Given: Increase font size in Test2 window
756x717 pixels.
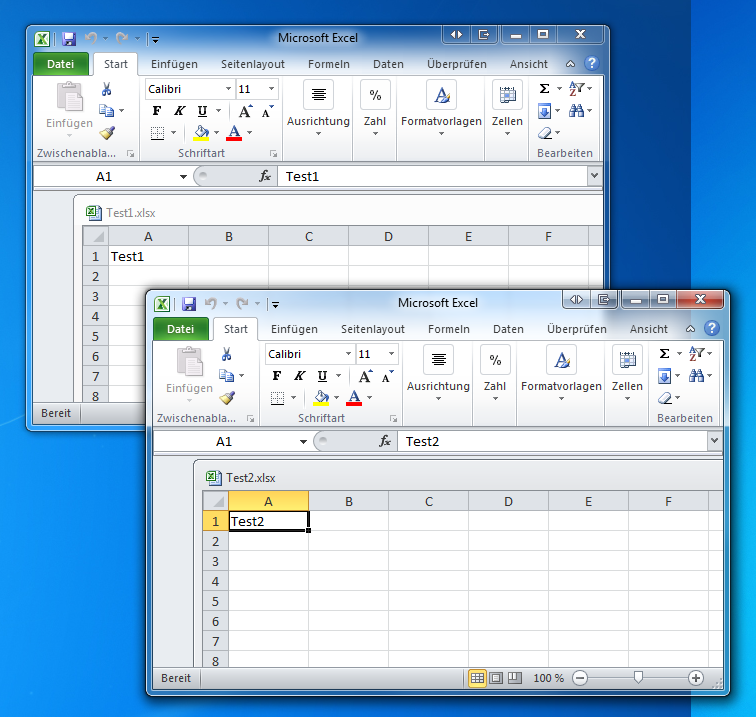Looking at the screenshot, I should tap(365, 376).
